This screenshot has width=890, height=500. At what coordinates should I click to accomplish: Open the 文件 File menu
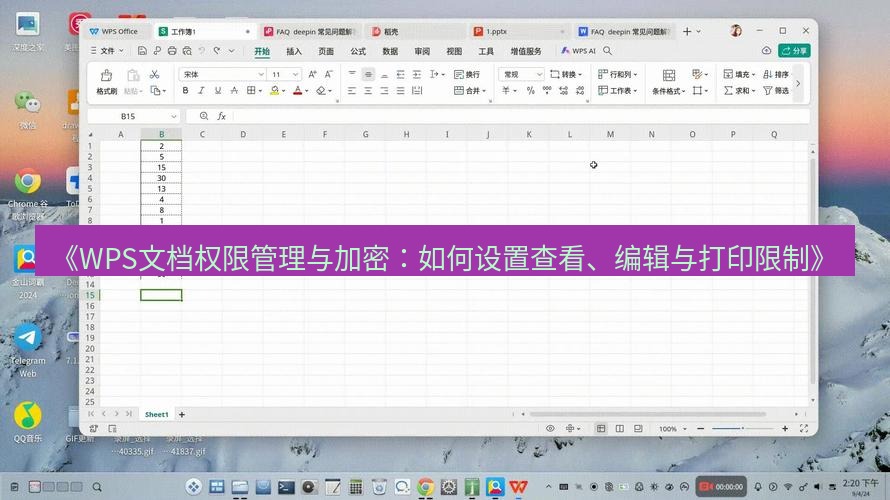[x=107, y=51]
